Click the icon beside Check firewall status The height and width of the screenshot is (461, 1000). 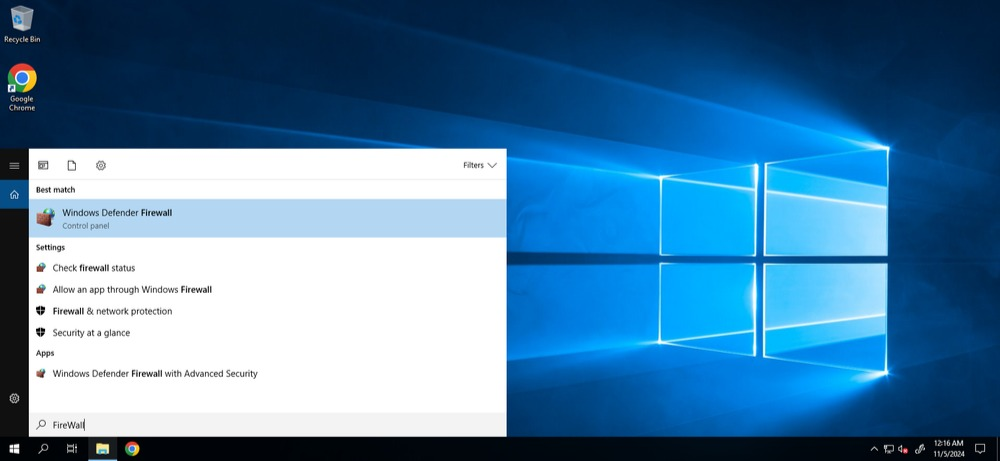pos(41,268)
